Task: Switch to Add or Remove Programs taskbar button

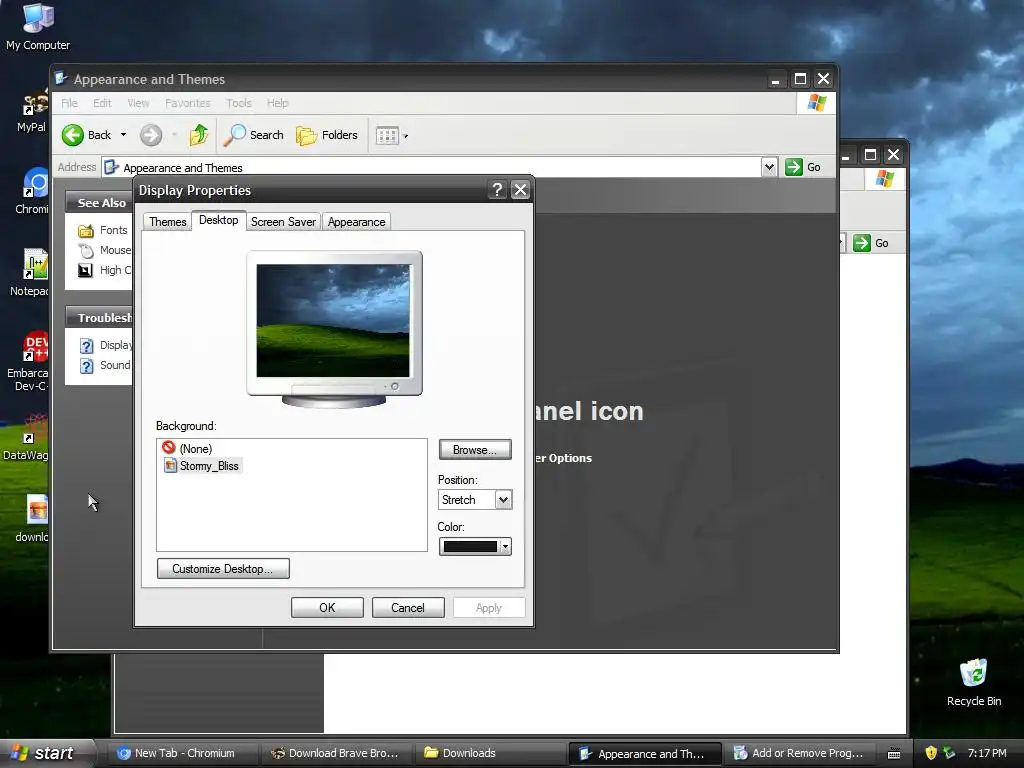Action: point(799,753)
